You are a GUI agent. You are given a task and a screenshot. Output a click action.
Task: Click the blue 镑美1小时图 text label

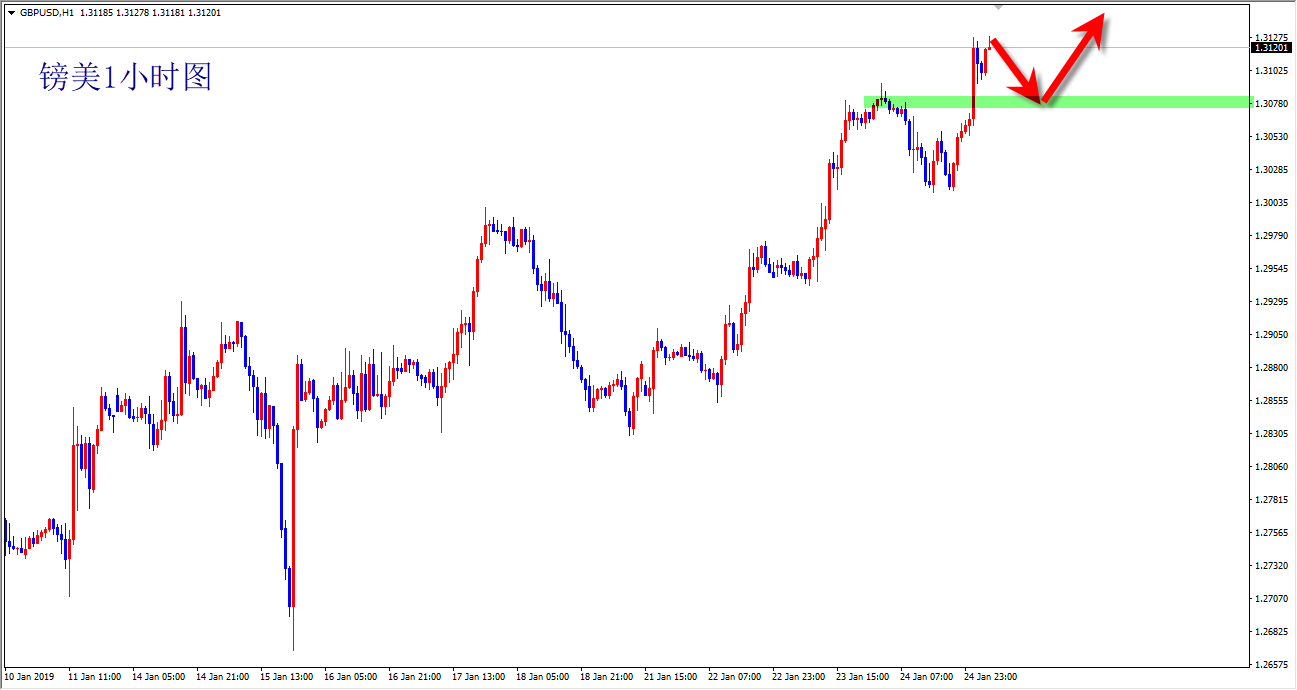tap(126, 76)
